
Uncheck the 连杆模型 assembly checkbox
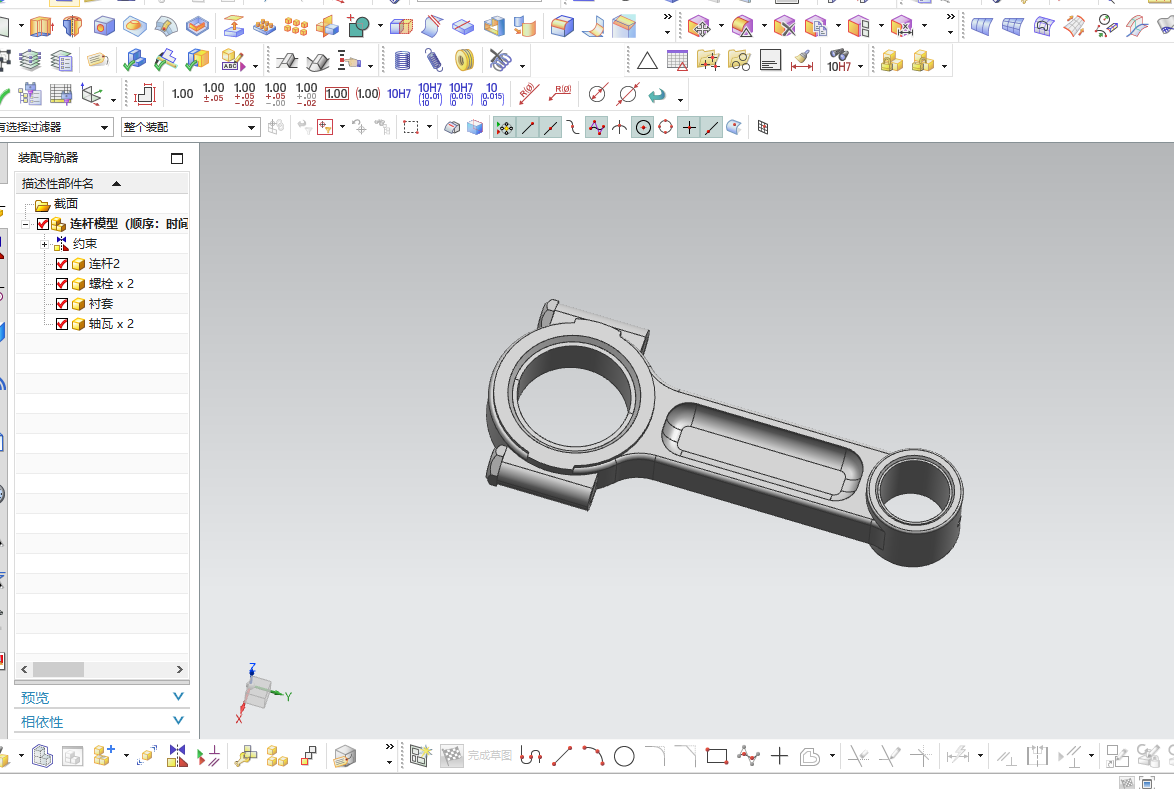point(43,224)
